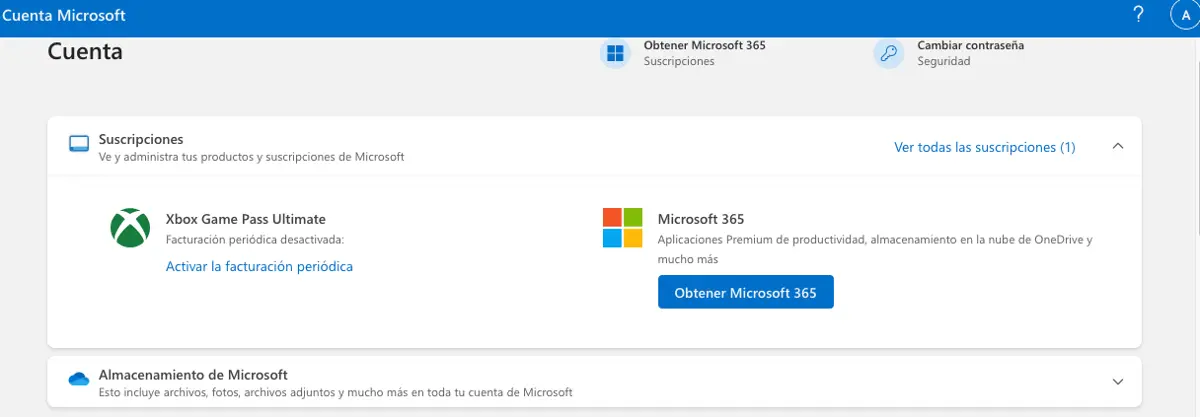1200x417 pixels.
Task: Click the OneDrive cloud icon
Action: point(79,379)
